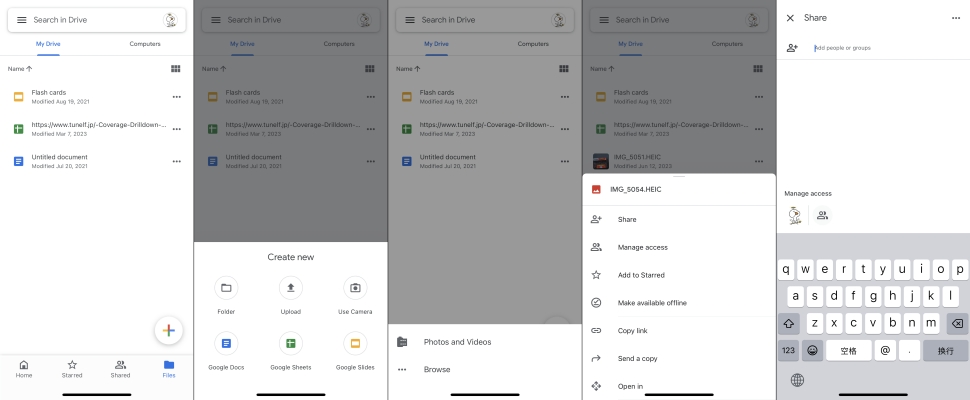Select the Files tab in bottom navigation
The image size is (970, 400).
[169, 369]
